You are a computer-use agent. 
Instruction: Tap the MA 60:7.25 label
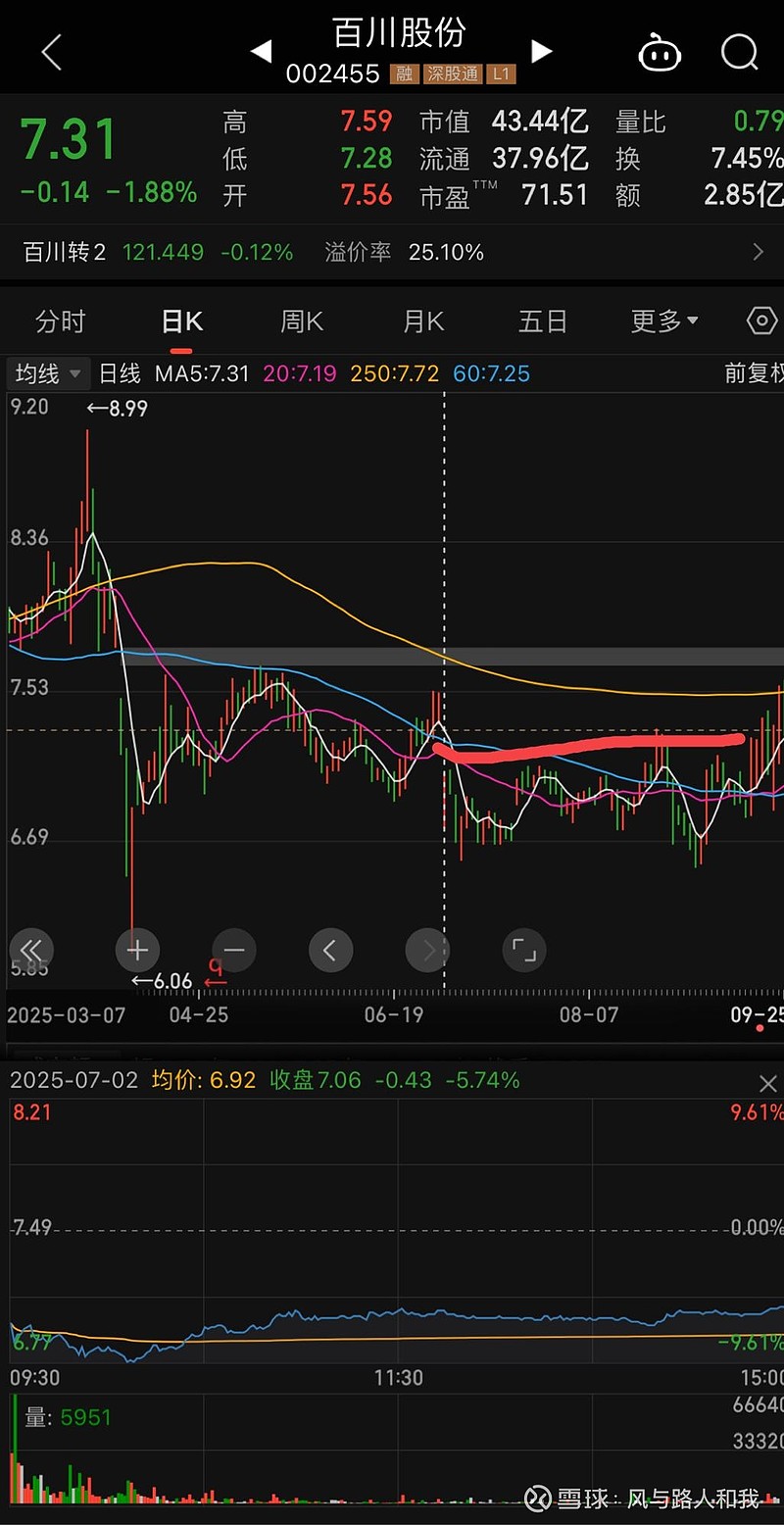(491, 373)
